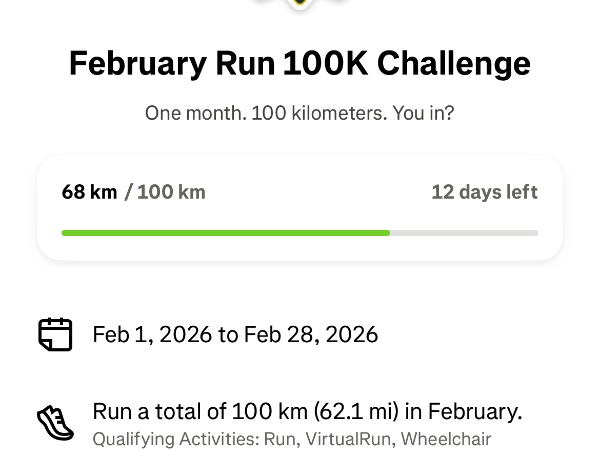This screenshot has width=600, height=450.
Task: Click the February Run 100K Challenge title
Action: tap(300, 64)
